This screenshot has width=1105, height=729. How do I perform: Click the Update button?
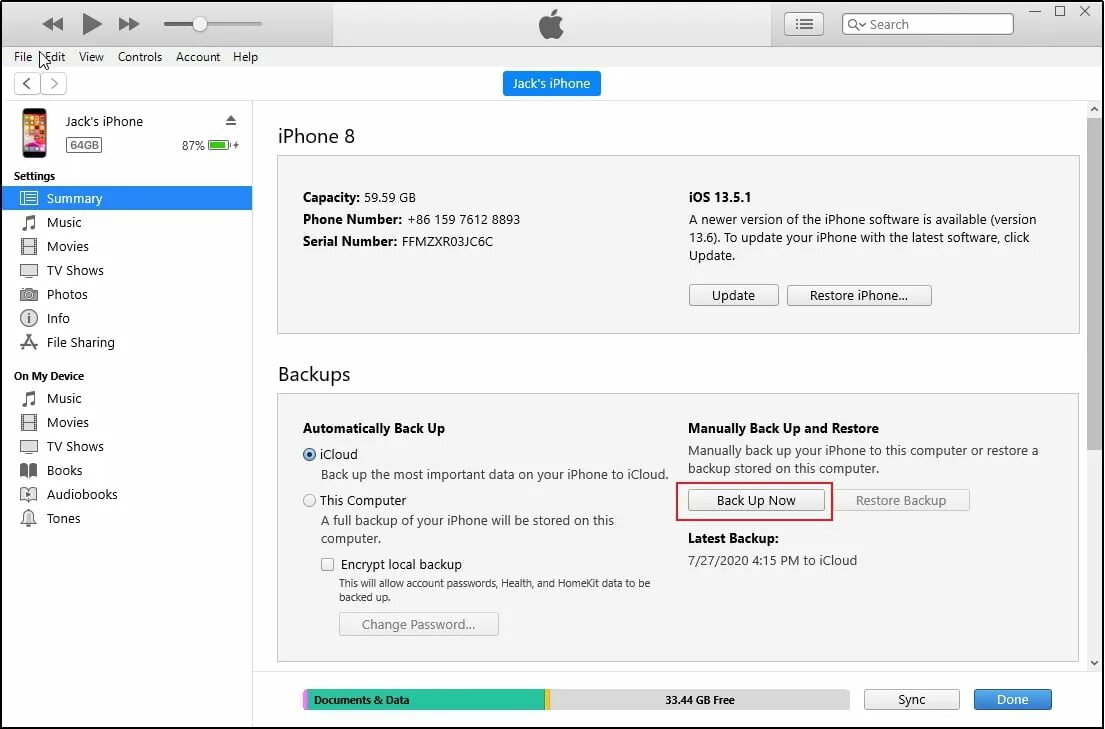(x=734, y=295)
